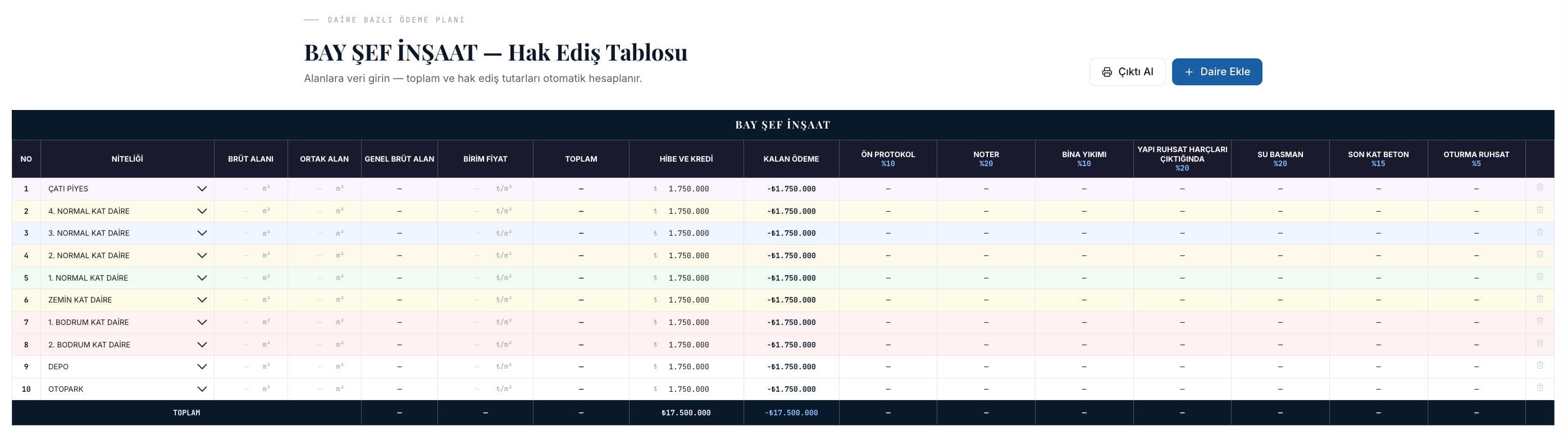Delete the ÇATI PİYES row with trash icon
The height and width of the screenshot is (440, 1568).
point(1539,187)
